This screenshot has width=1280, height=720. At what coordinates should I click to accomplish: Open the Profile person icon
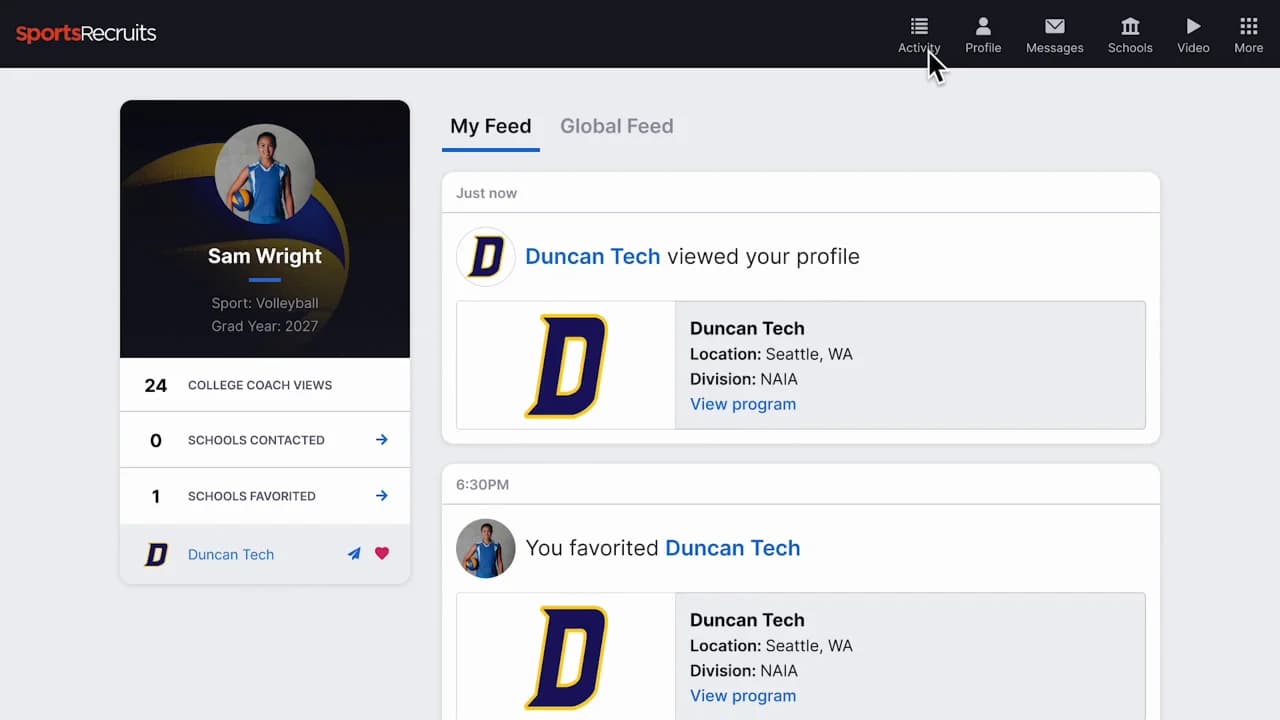[983, 26]
